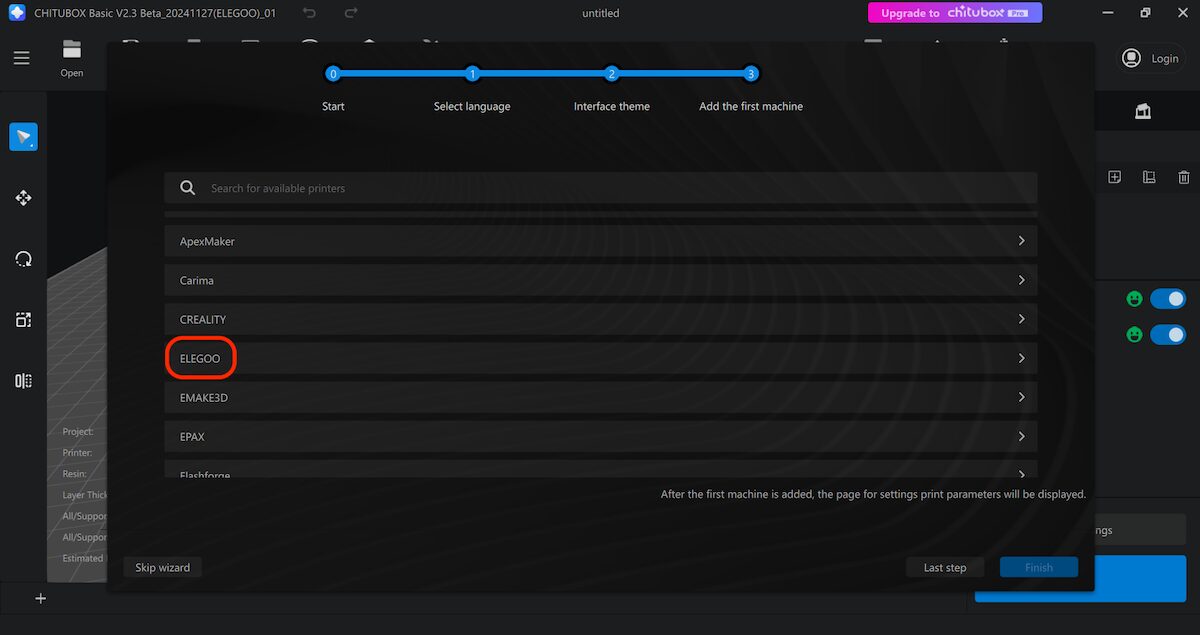
Task: Choose the Rotate tool in the sidebar
Action: click(23, 259)
